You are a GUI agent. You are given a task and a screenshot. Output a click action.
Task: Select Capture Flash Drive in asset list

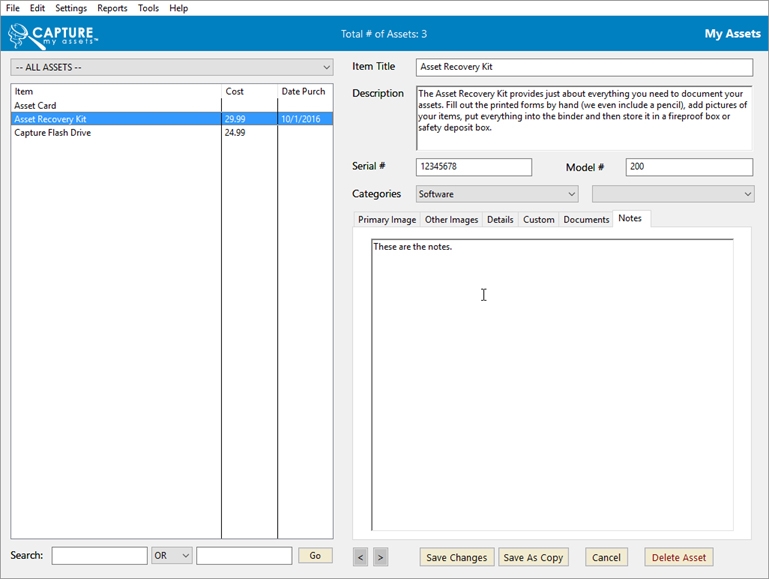tap(52, 133)
